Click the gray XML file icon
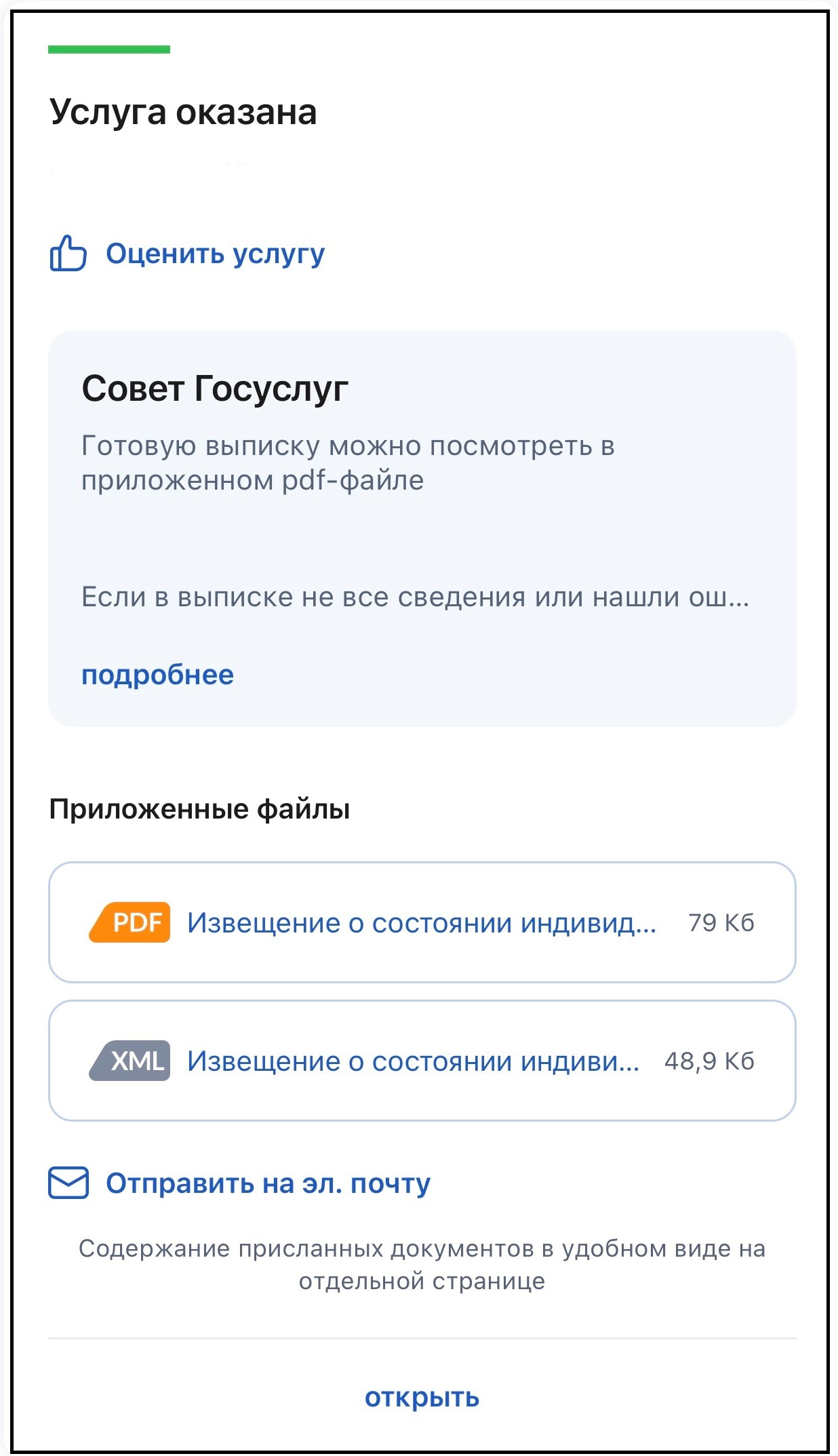The width and height of the screenshot is (838, 1456). 129,1061
